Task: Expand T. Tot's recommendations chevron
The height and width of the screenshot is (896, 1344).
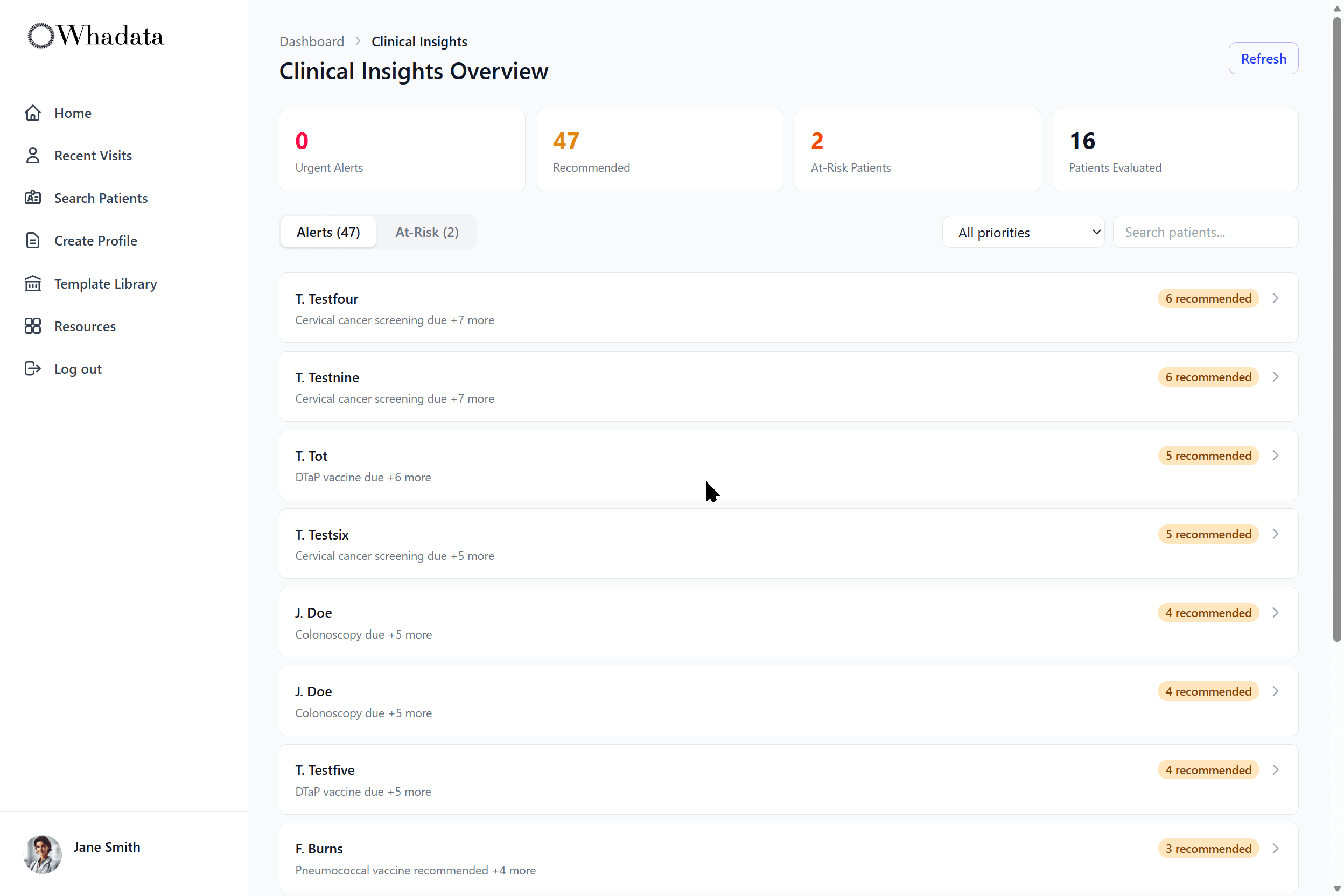Action: tap(1276, 456)
